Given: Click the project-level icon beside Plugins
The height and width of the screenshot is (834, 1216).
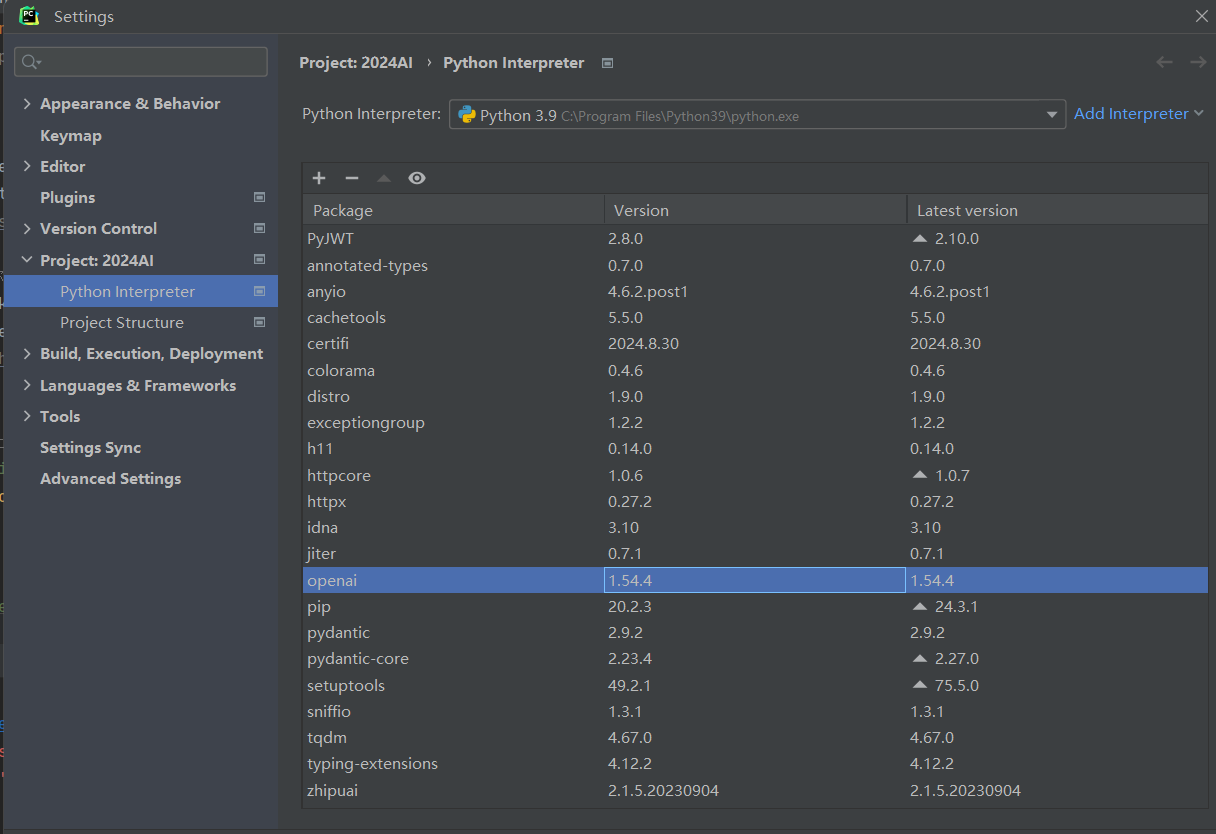Looking at the screenshot, I should 260,198.
